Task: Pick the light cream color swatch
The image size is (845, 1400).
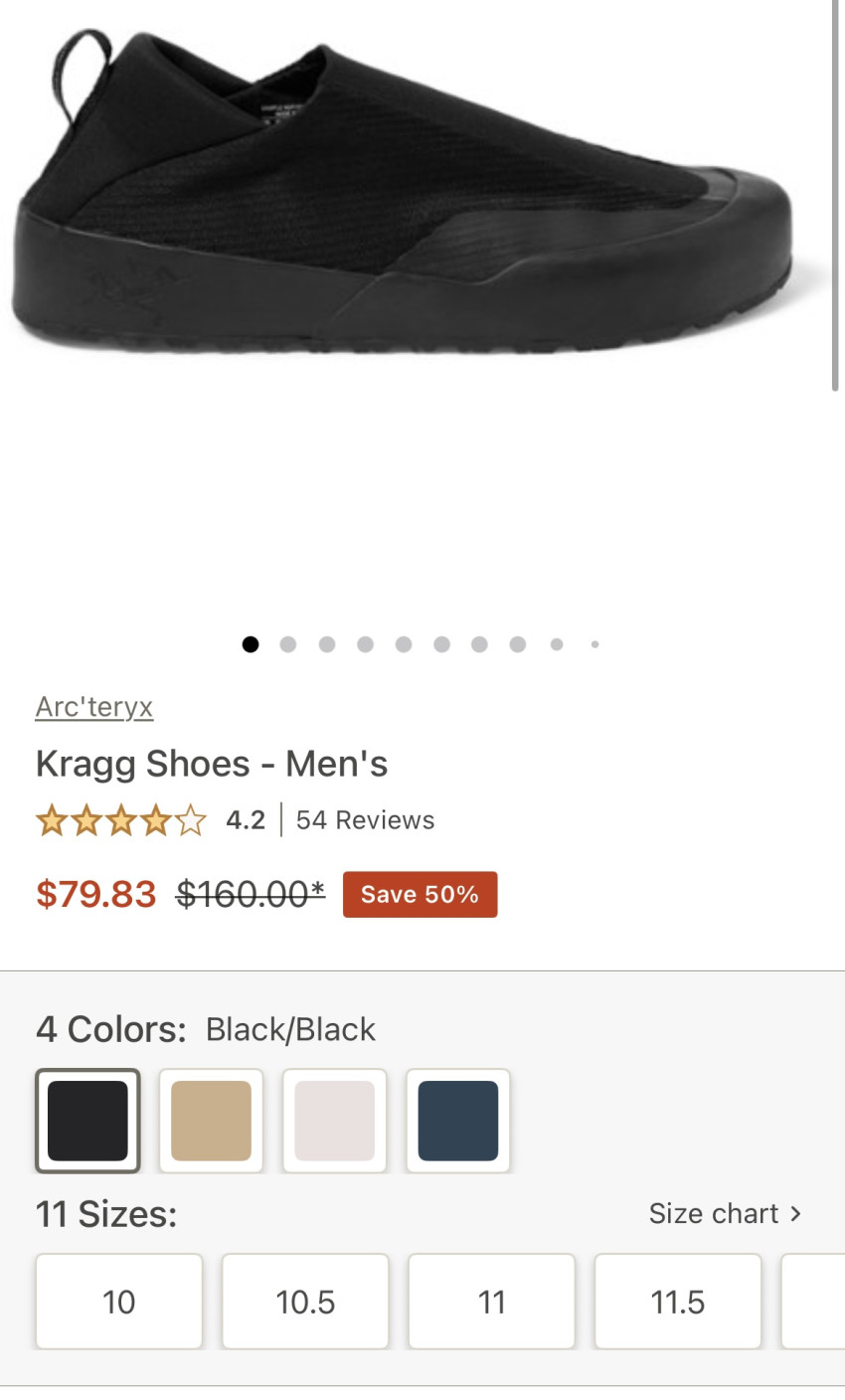Action: pos(334,1121)
